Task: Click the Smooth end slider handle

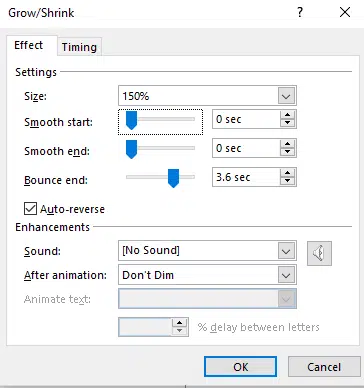Action: point(131,149)
